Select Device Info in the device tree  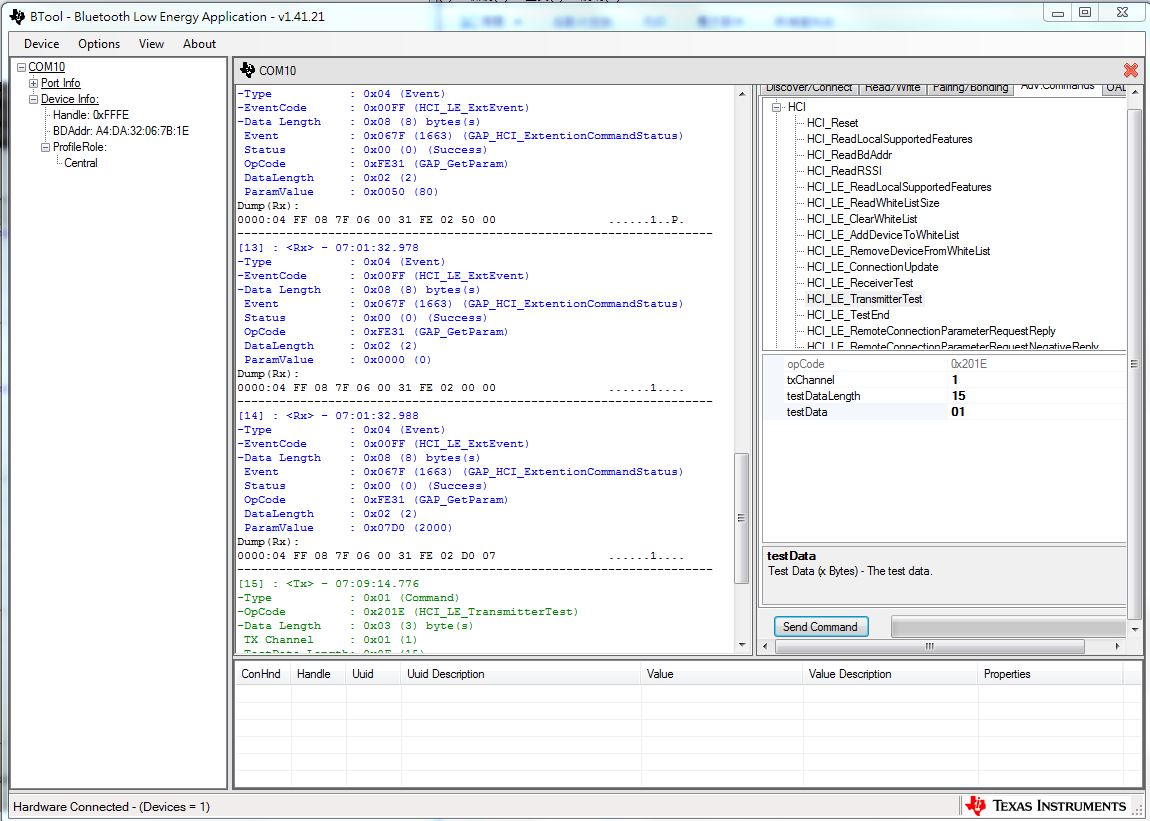[x=70, y=100]
